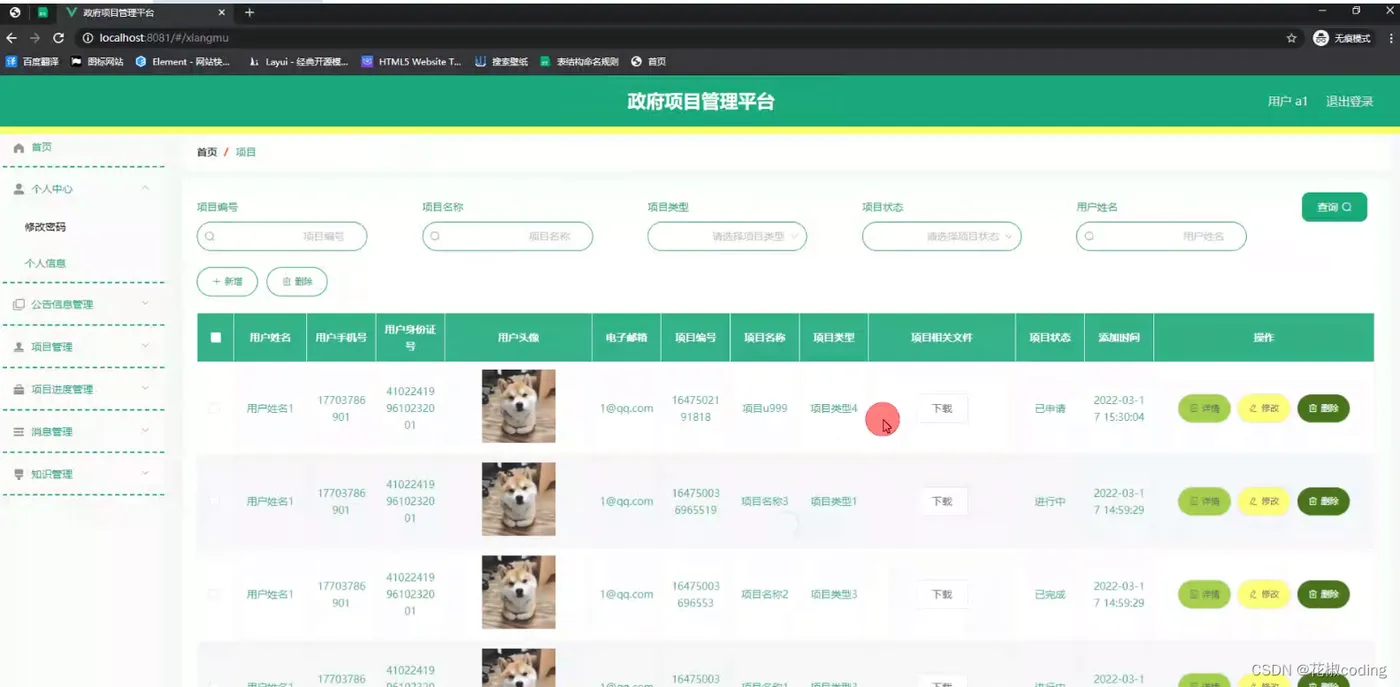The height and width of the screenshot is (687, 1400).
Task: Click the icon beside 项目进度管理
Action: [x=18, y=389]
